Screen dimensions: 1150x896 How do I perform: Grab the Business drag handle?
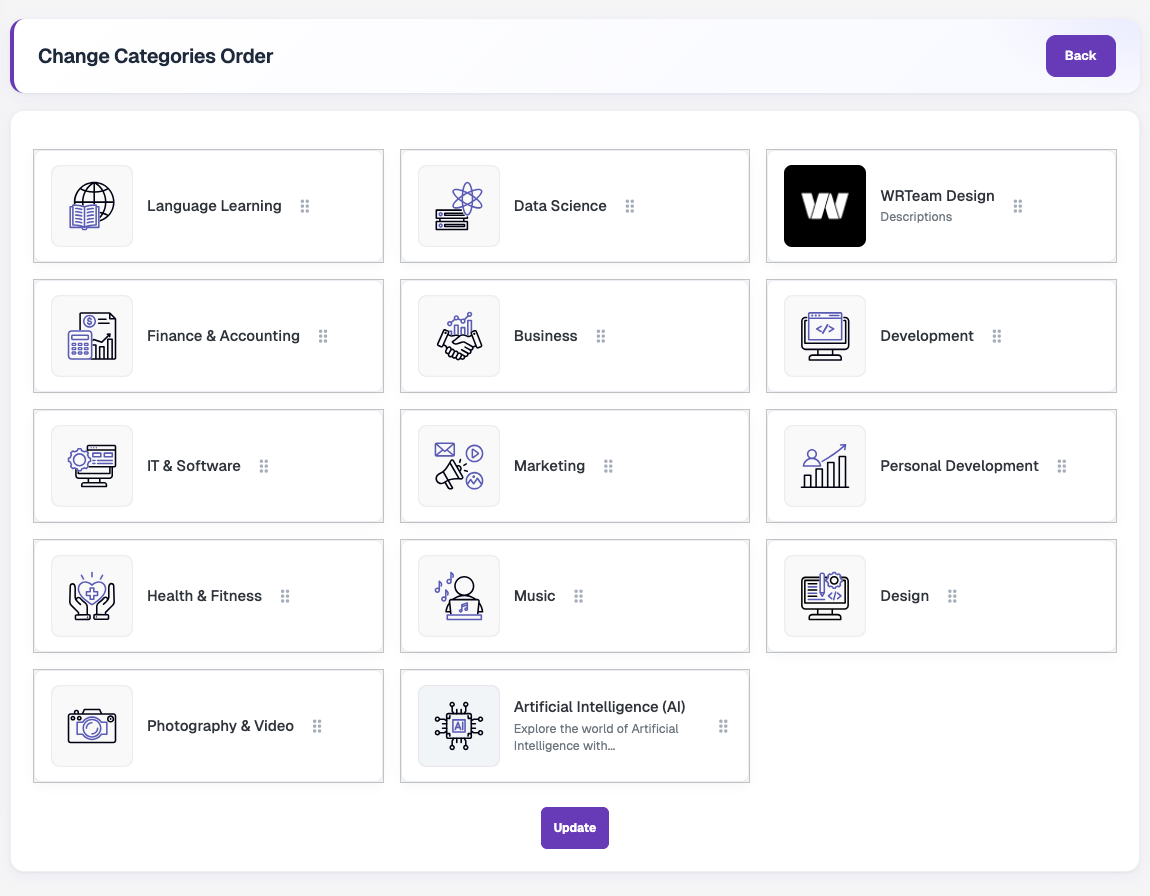[x=601, y=336]
